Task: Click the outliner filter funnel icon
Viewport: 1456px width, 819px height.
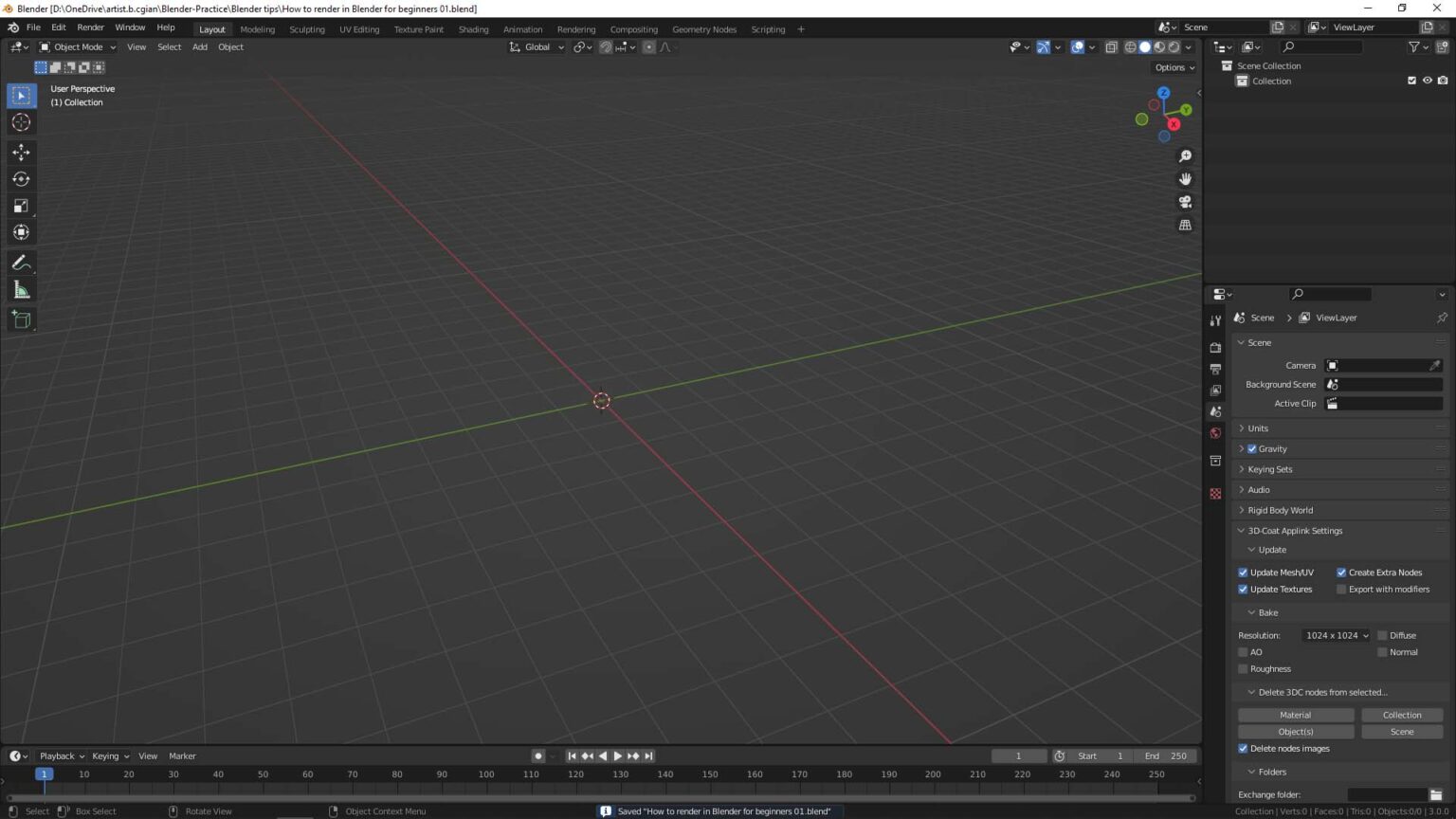Action: point(1414,46)
